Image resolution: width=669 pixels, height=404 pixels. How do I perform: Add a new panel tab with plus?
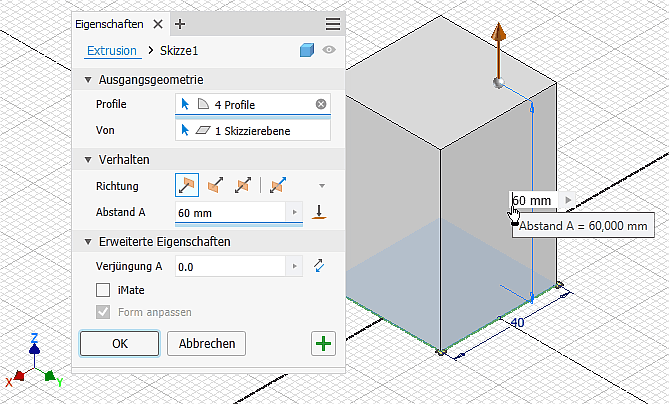click(x=180, y=23)
